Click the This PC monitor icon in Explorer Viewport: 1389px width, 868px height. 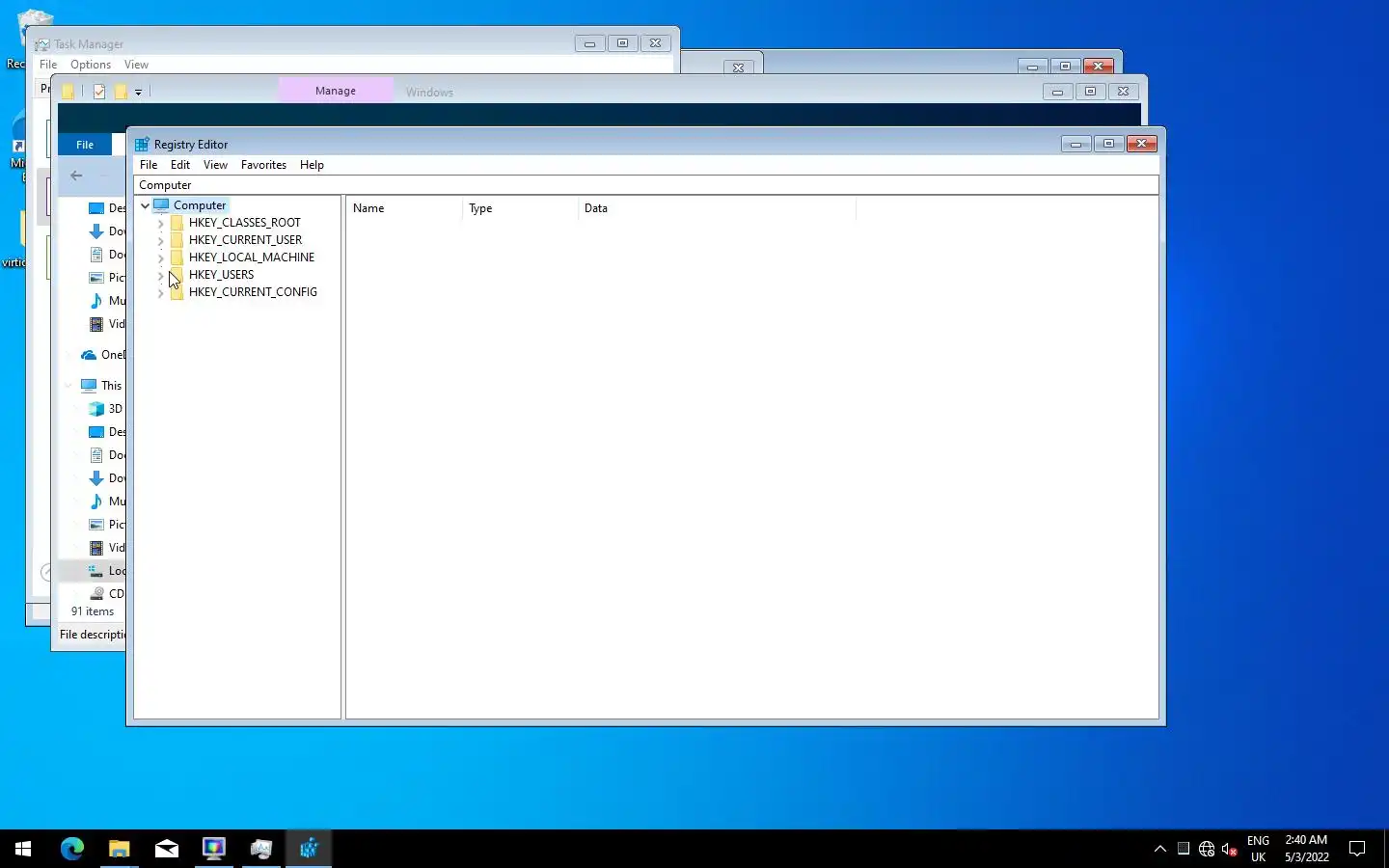(89, 386)
